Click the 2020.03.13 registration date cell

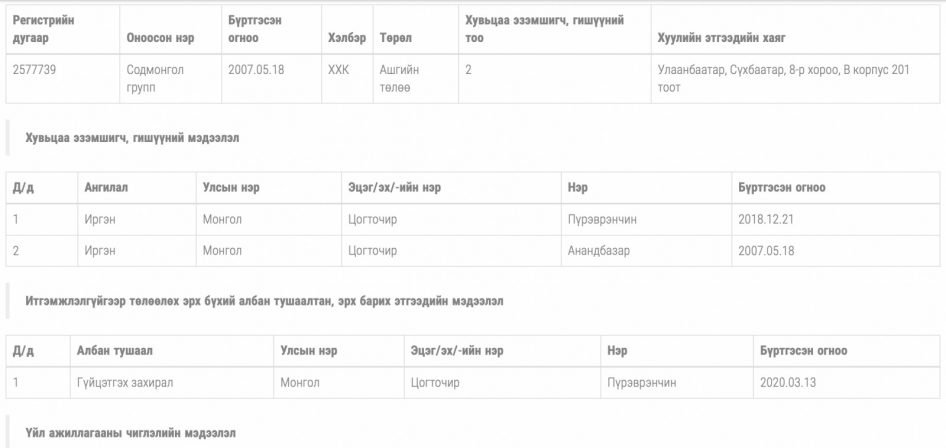tap(788, 382)
